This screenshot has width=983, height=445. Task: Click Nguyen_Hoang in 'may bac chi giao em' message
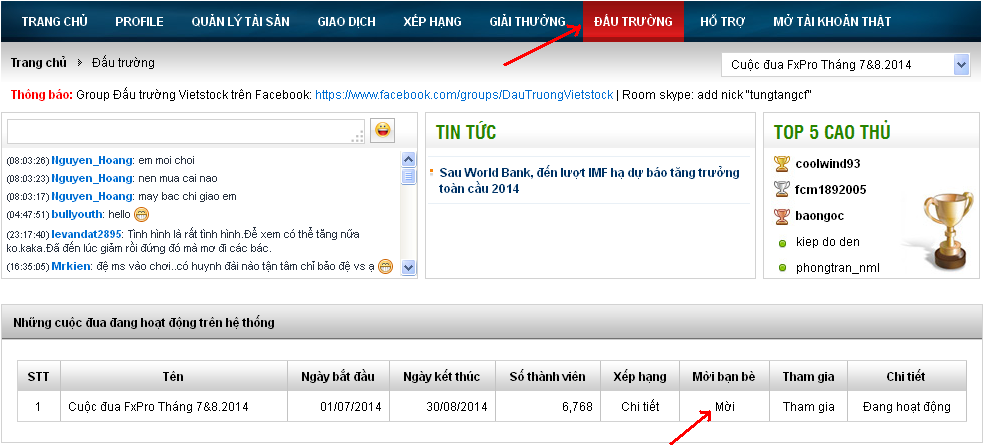[x=92, y=197]
